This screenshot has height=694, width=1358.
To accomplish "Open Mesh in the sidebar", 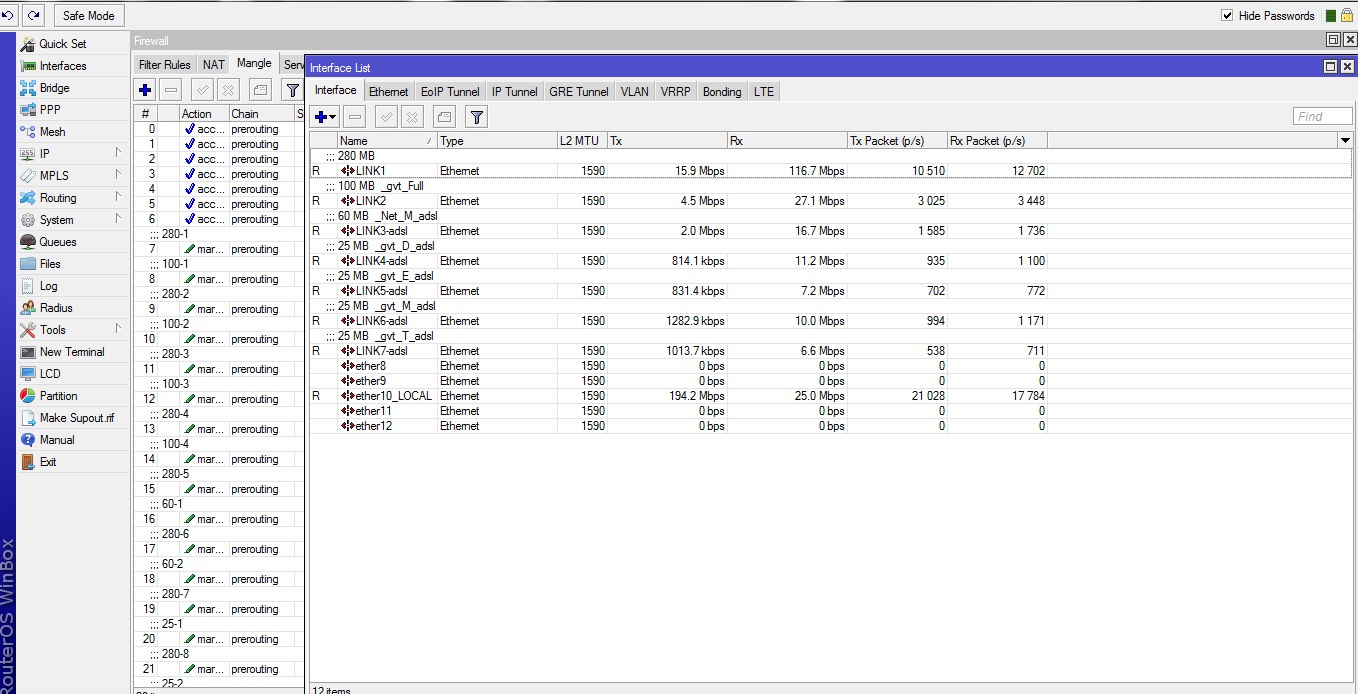I will click(53, 132).
